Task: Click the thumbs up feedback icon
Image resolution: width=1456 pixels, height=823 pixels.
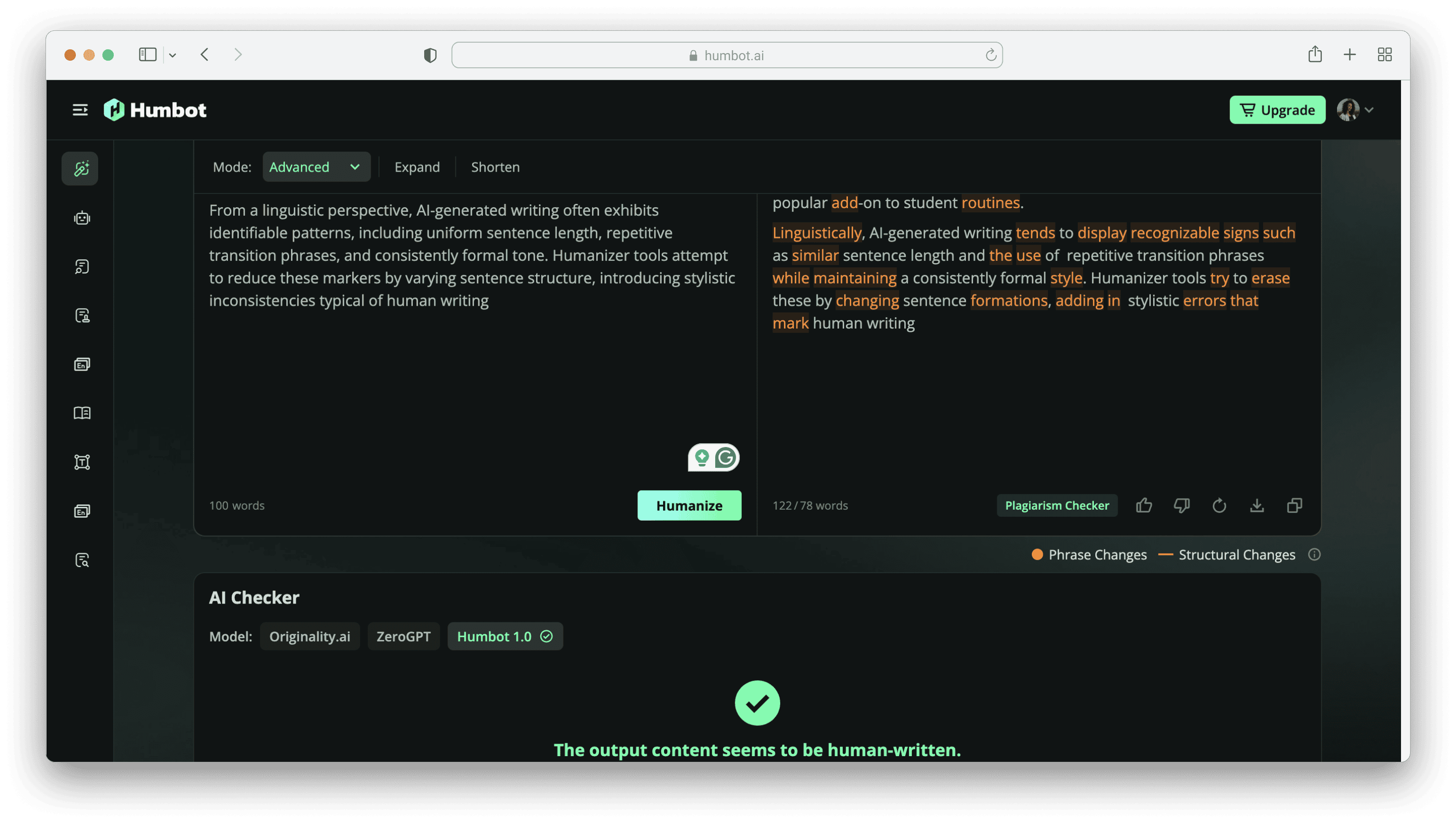Action: pyautogui.click(x=1144, y=505)
